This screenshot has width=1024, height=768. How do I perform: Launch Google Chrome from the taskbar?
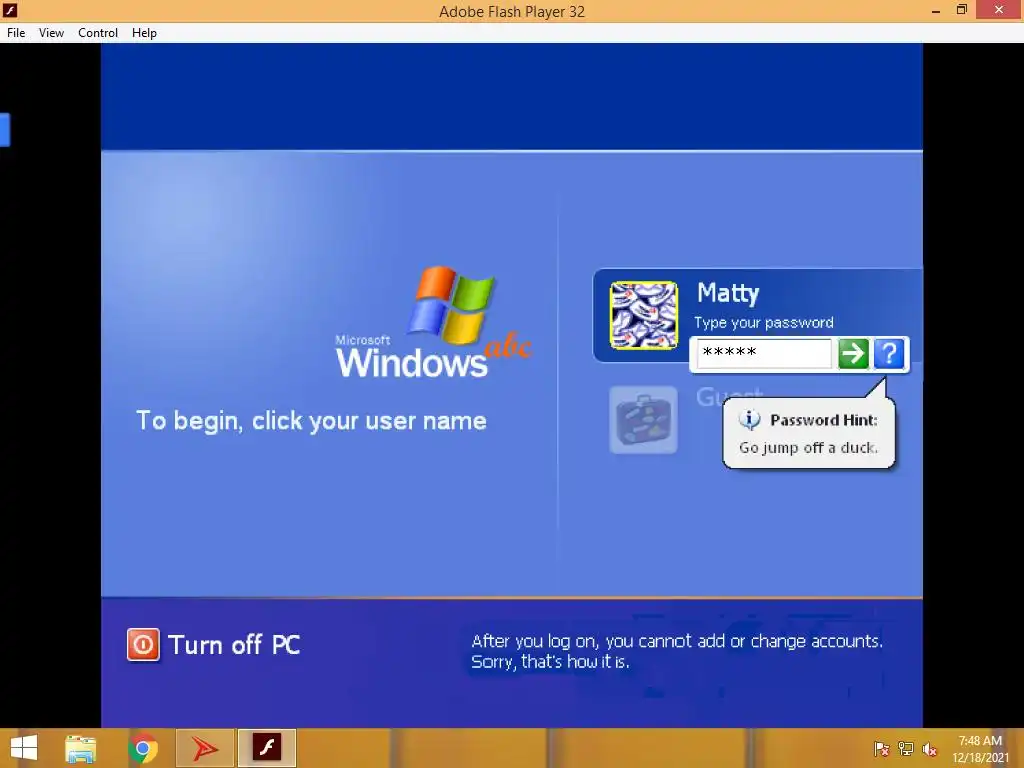click(x=142, y=748)
